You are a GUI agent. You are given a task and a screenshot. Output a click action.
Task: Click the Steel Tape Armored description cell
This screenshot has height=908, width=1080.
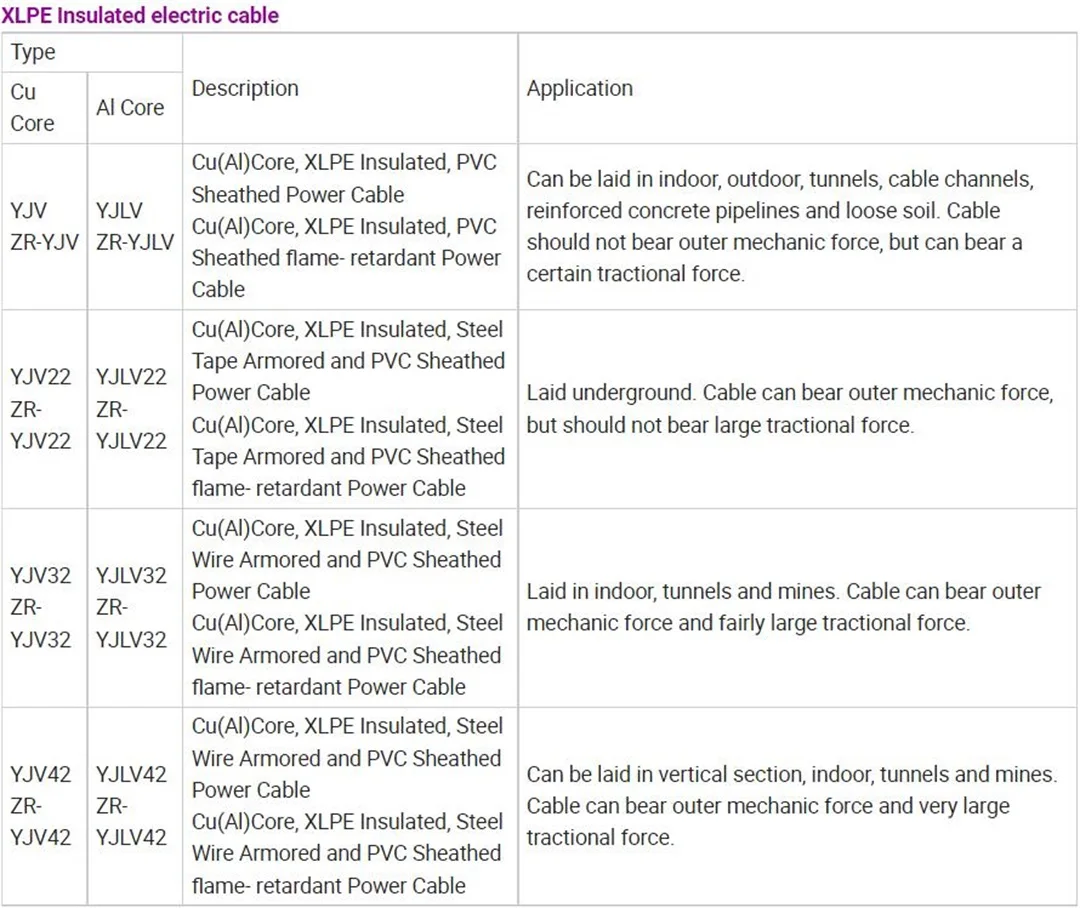(348, 408)
